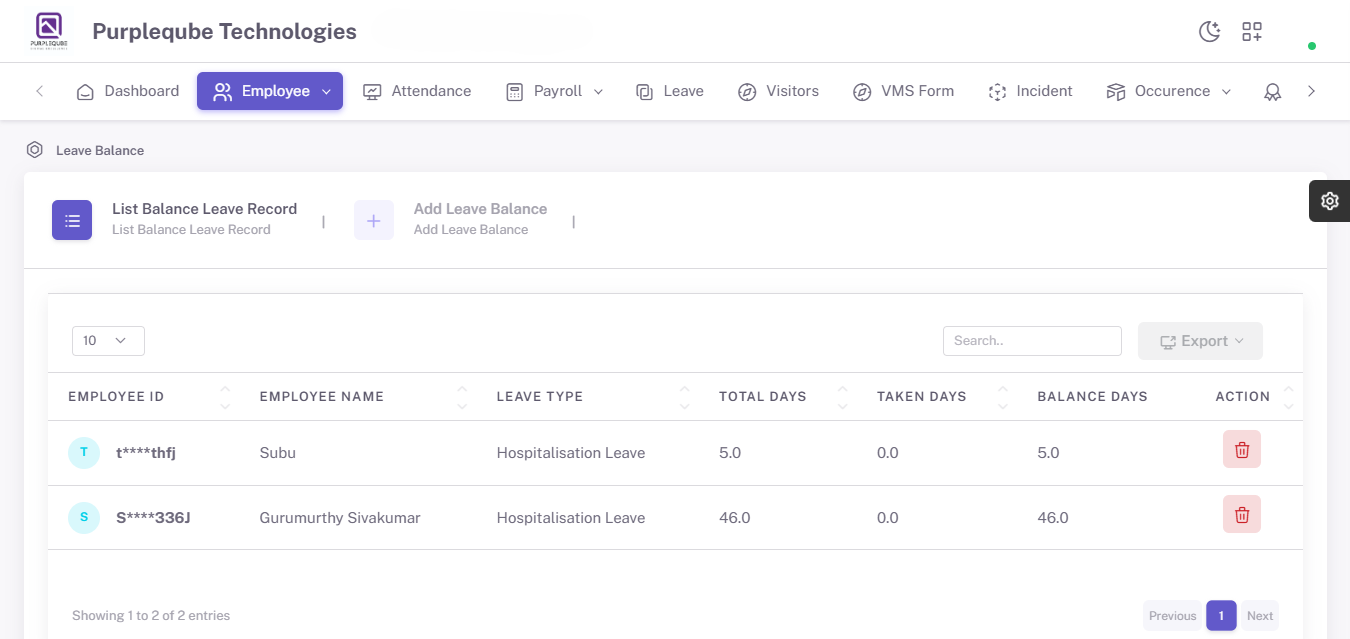Click the Balance Days column header

(1092, 396)
